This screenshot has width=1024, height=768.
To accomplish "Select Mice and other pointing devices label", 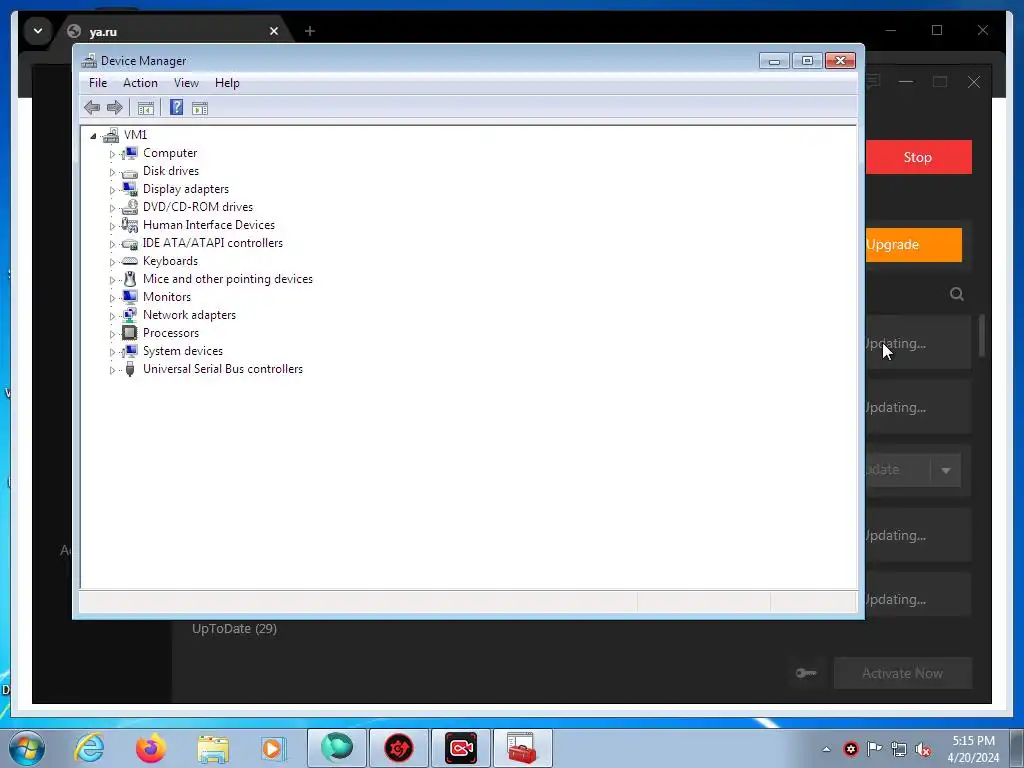I will tap(228, 279).
